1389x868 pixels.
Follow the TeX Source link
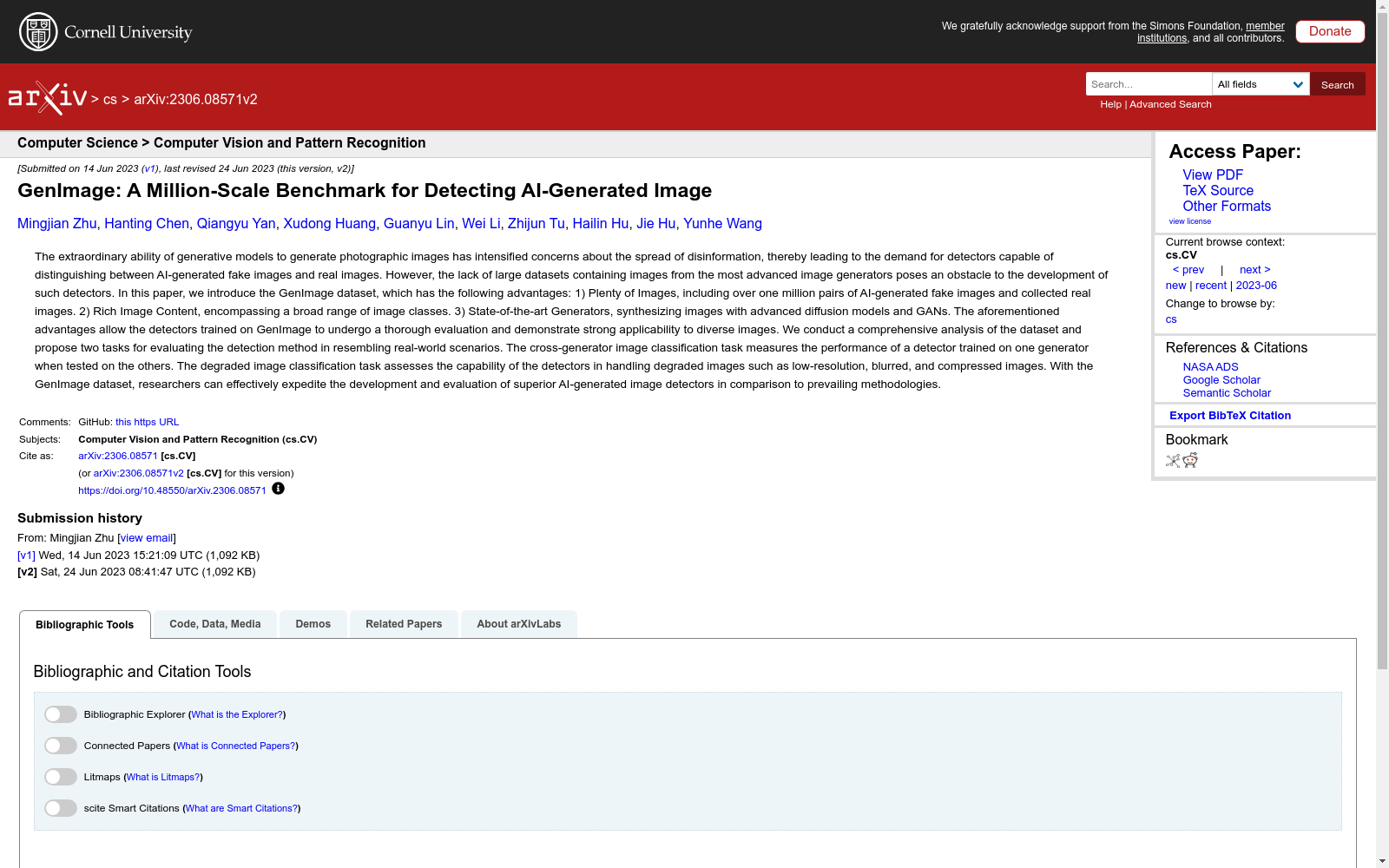[x=1218, y=190]
